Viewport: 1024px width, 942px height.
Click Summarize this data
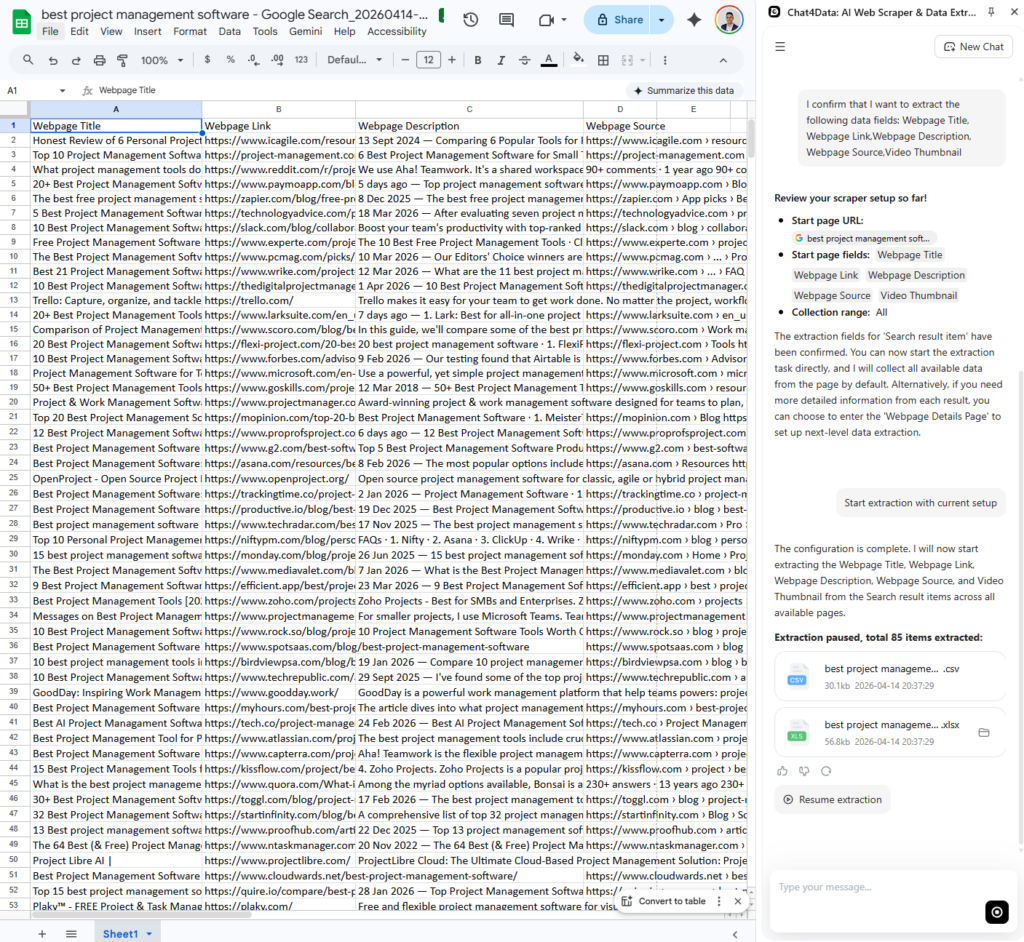683,91
